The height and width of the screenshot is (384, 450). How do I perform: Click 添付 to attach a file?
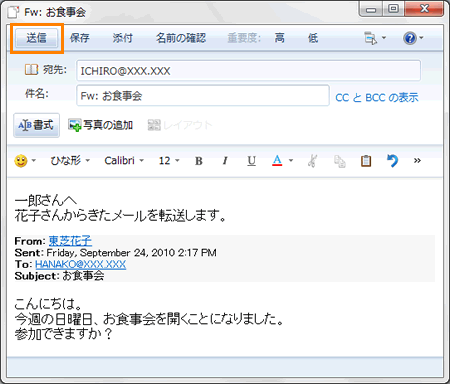(123, 38)
